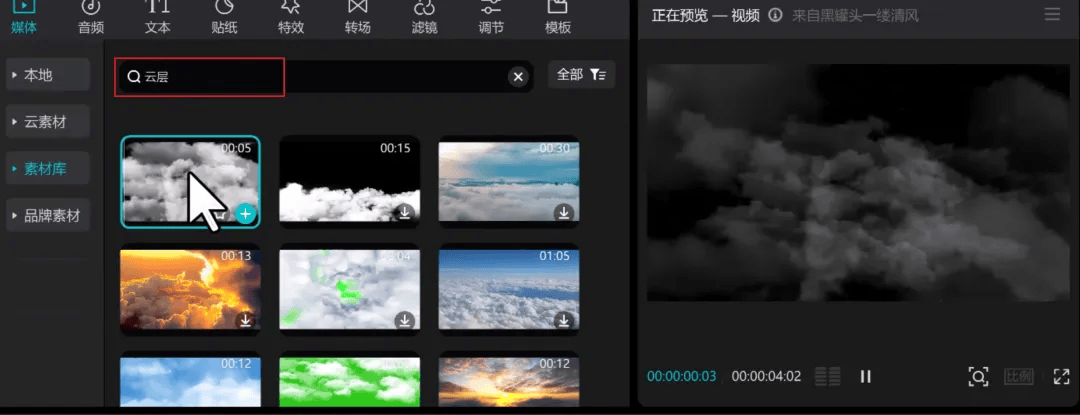The height and width of the screenshot is (415, 1080).
Task: Expand the 品牌素材 brand assets section
Action: [x=48, y=215]
